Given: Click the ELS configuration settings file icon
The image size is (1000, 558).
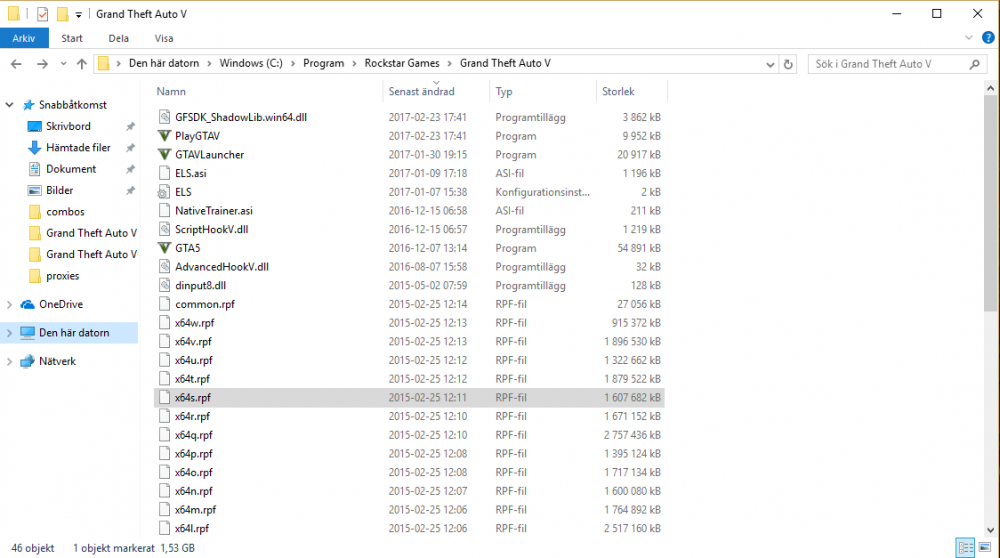Looking at the screenshot, I should click(x=165, y=192).
